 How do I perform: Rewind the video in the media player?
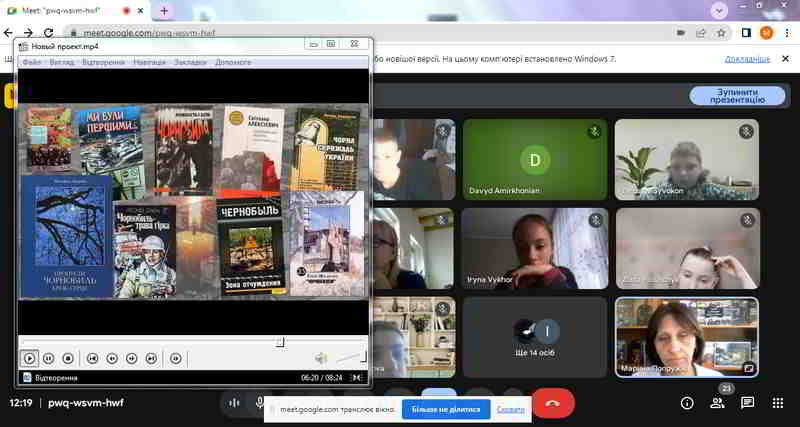(112, 359)
